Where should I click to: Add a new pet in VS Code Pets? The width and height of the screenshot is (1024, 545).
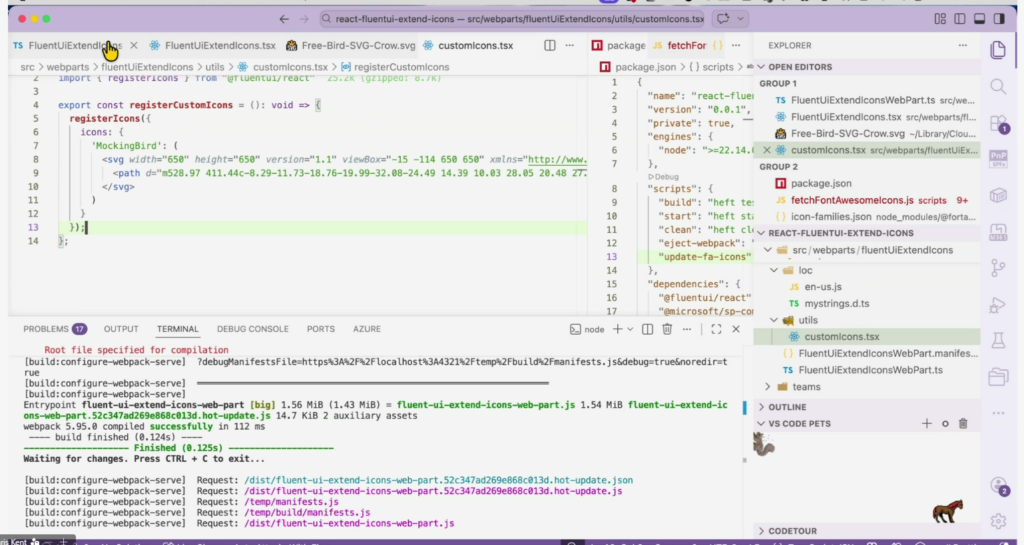[924, 424]
